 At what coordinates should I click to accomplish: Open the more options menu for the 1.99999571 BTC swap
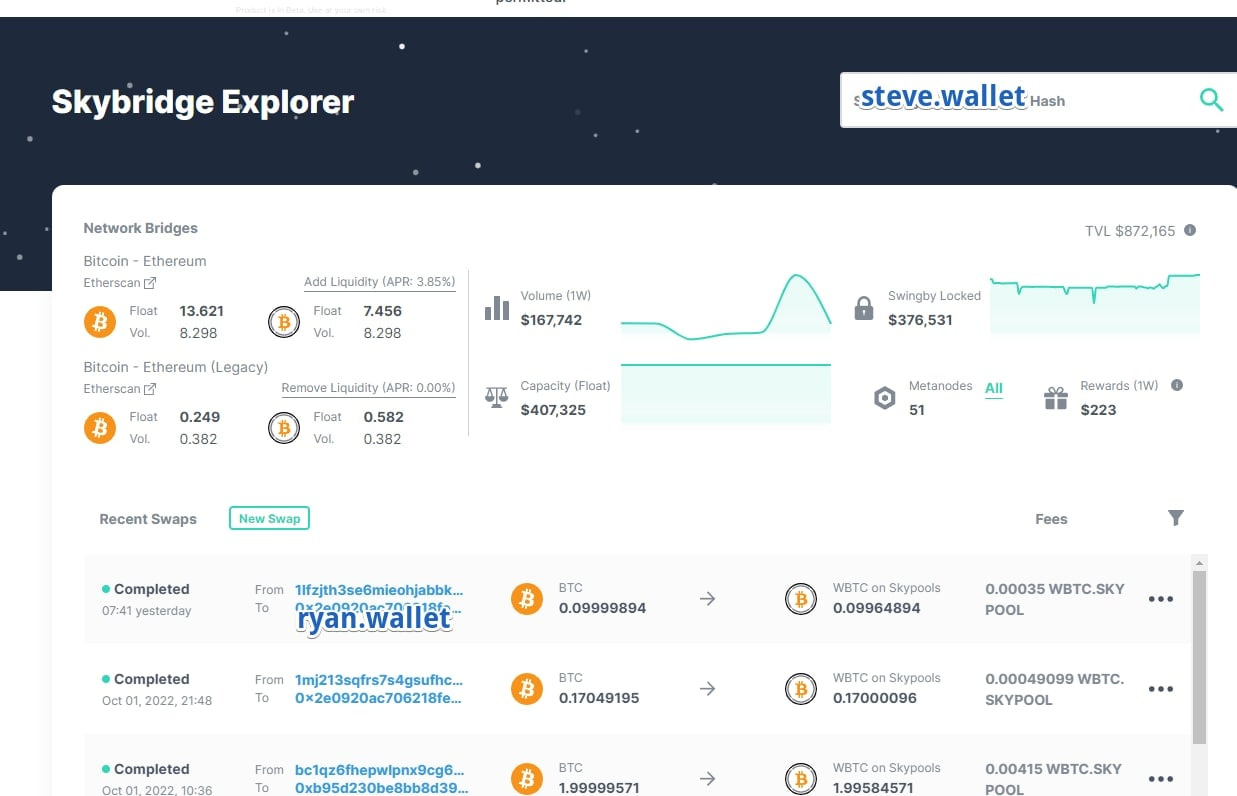[1161, 779]
